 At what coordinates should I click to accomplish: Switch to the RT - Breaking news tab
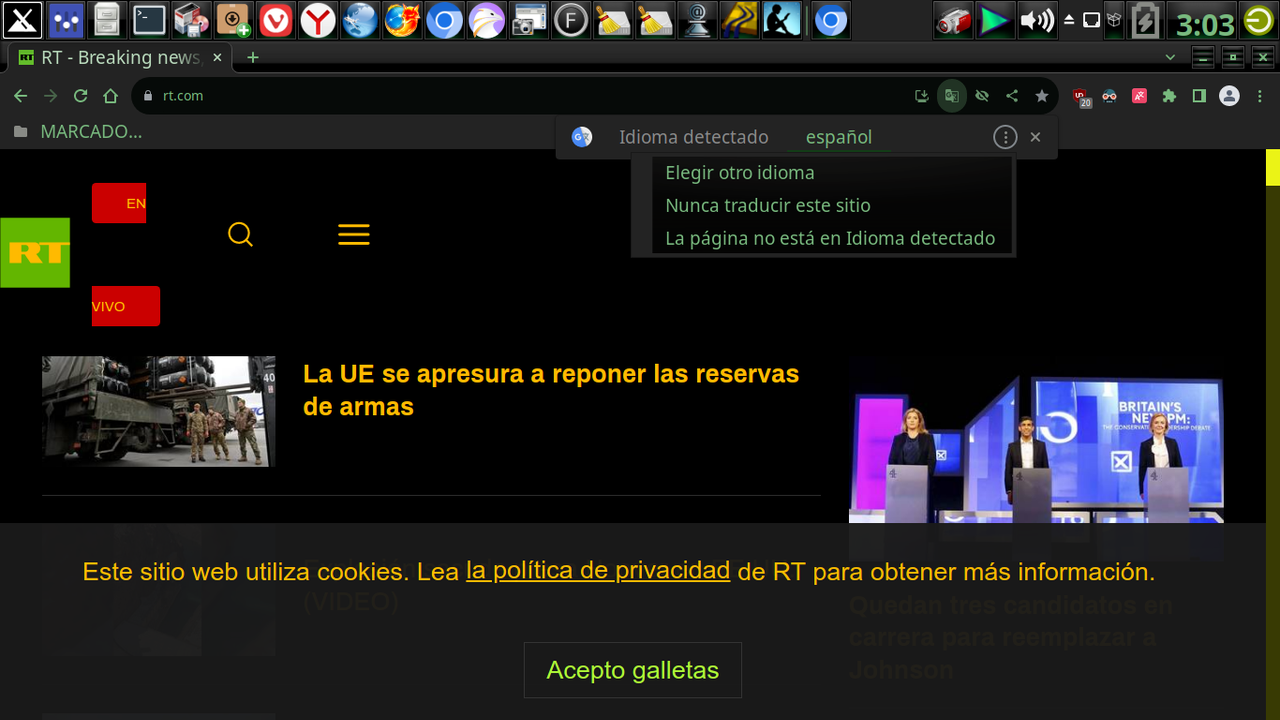[119, 57]
